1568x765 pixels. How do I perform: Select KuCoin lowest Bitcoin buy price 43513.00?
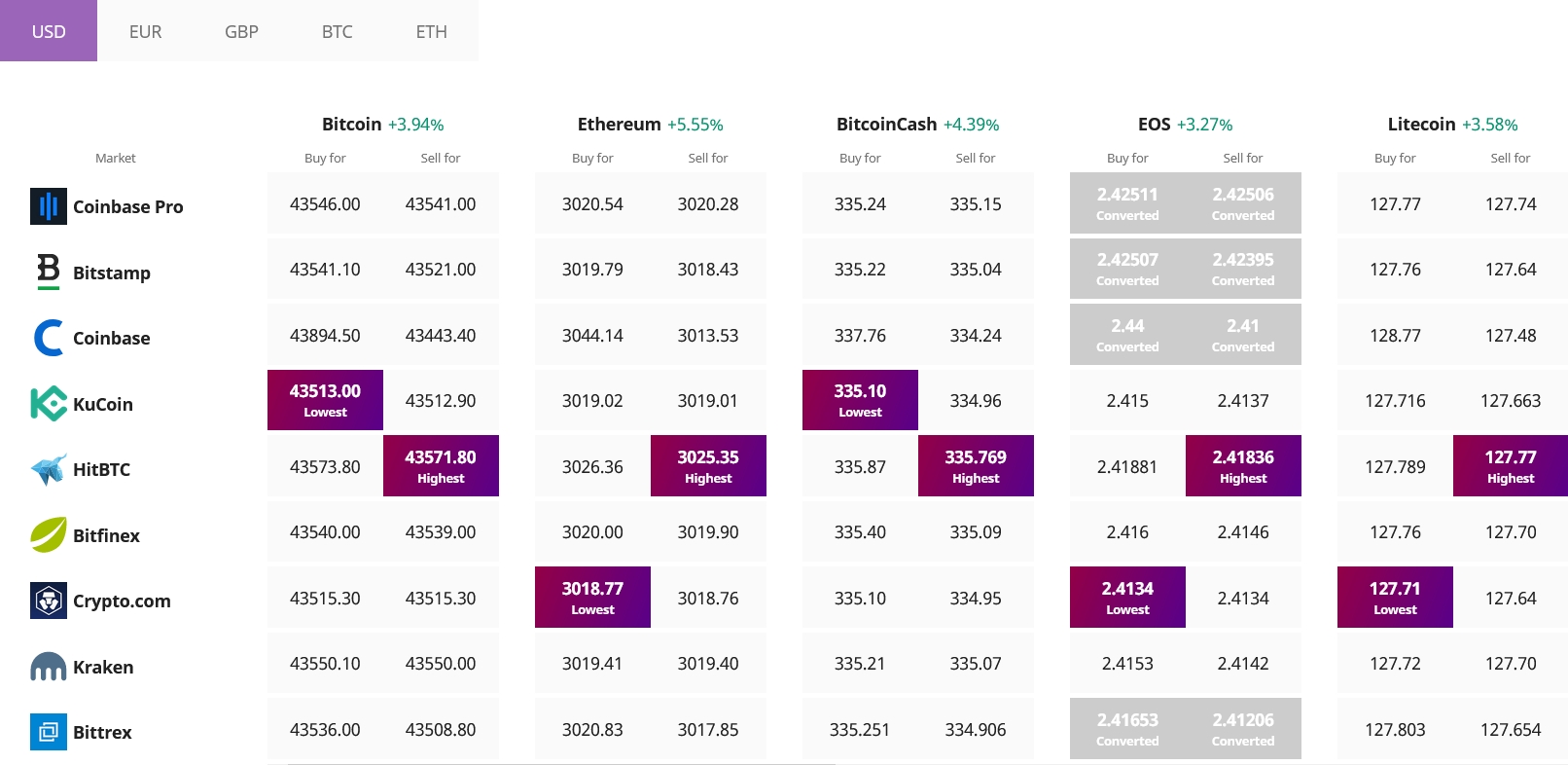(325, 400)
